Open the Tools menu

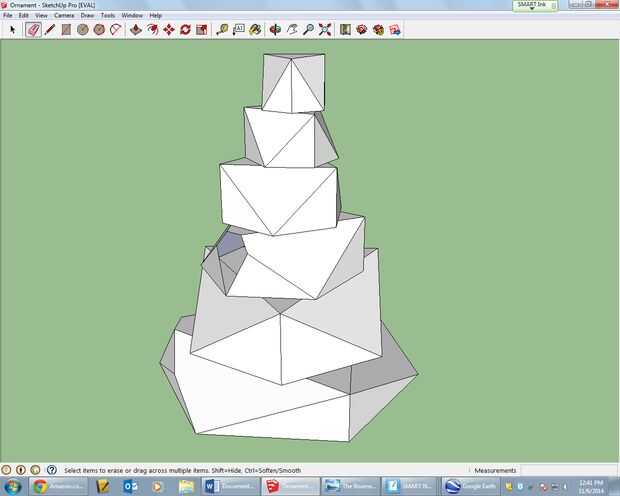tap(108, 15)
